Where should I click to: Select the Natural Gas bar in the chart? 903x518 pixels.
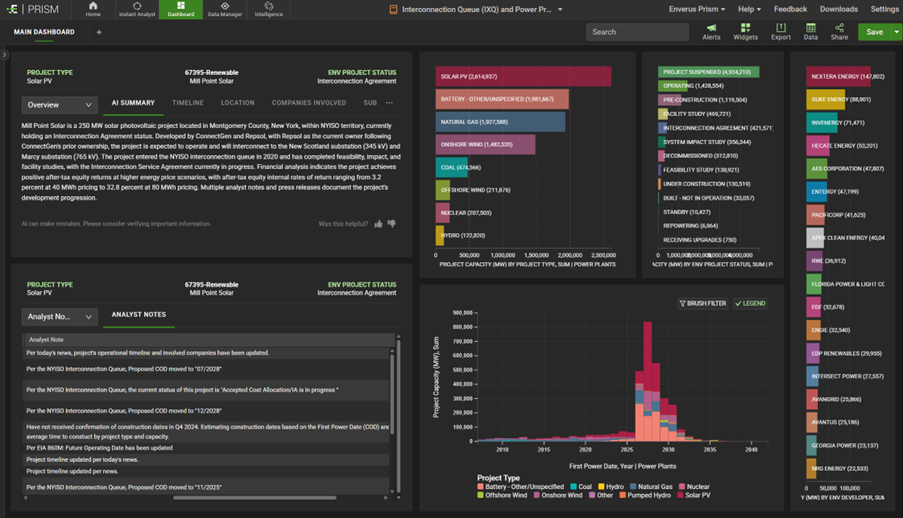(500, 122)
